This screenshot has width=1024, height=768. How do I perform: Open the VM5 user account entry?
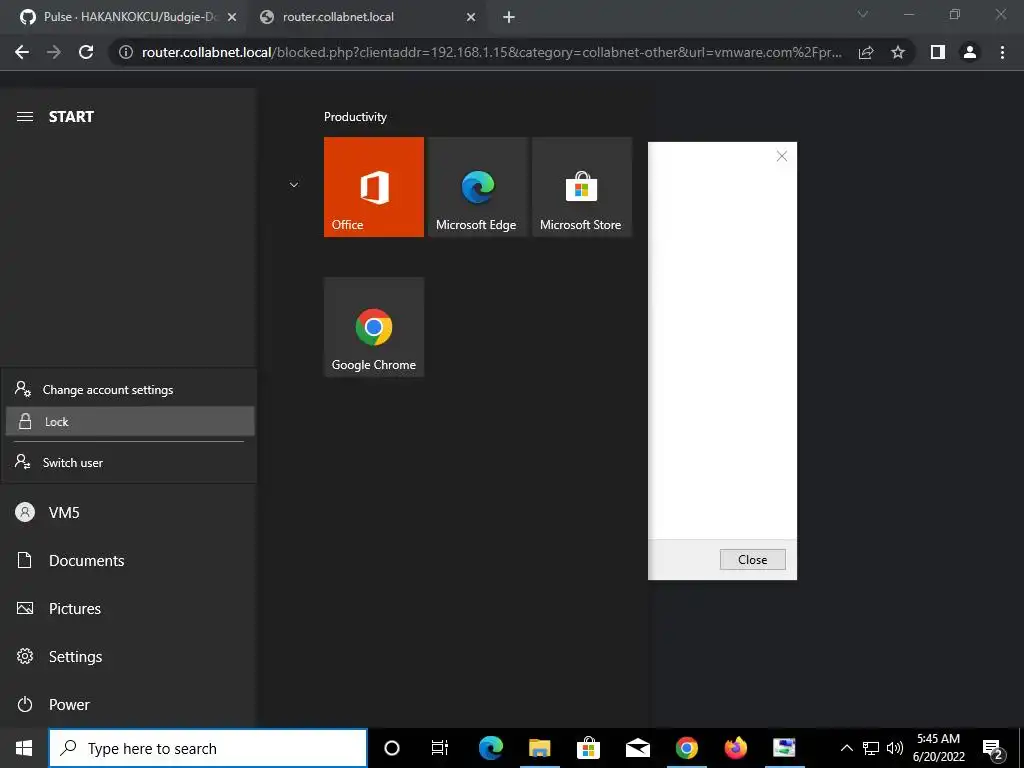pyautogui.click(x=127, y=513)
